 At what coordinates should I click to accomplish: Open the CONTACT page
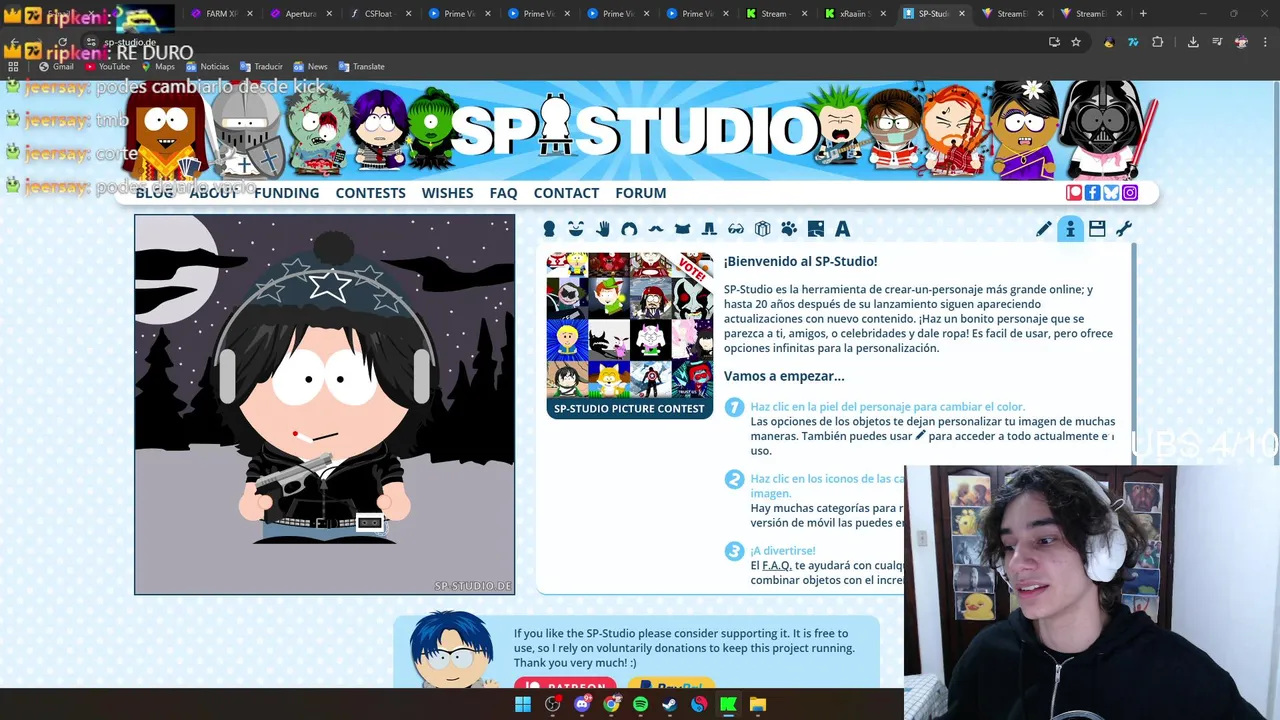[566, 193]
